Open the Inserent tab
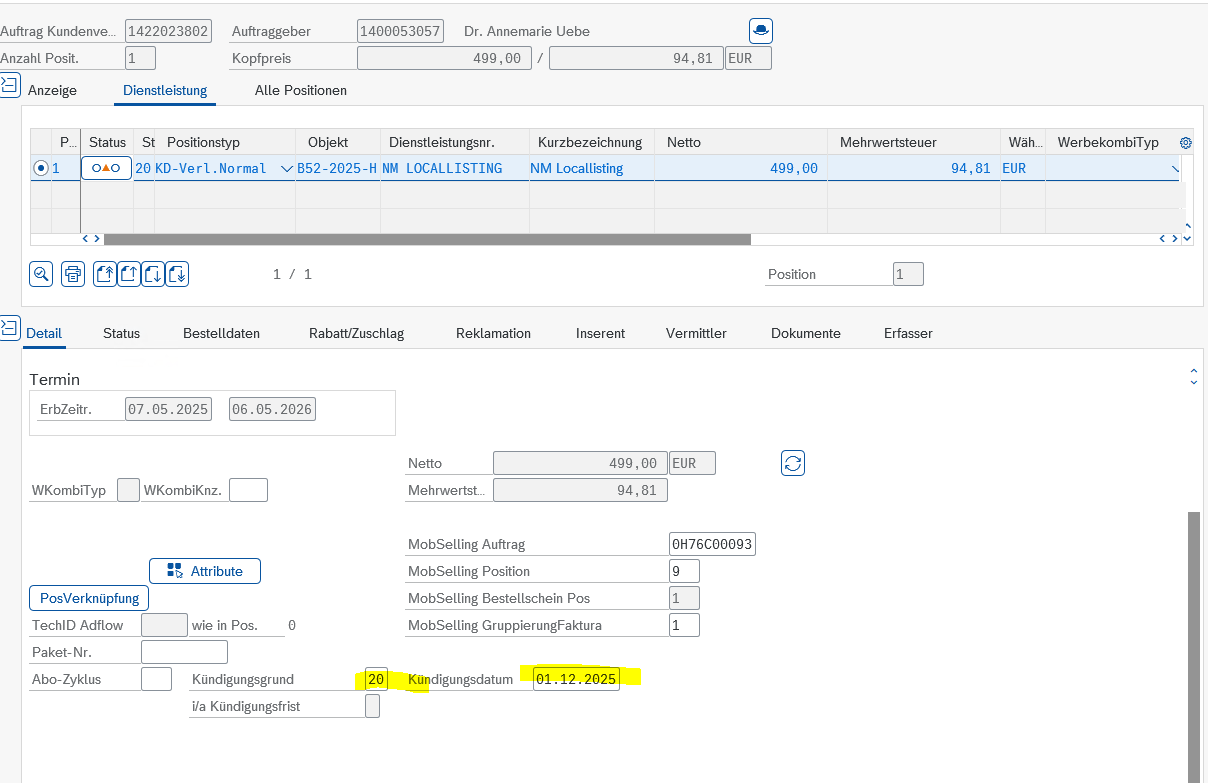This screenshot has width=1208, height=783. tap(600, 333)
